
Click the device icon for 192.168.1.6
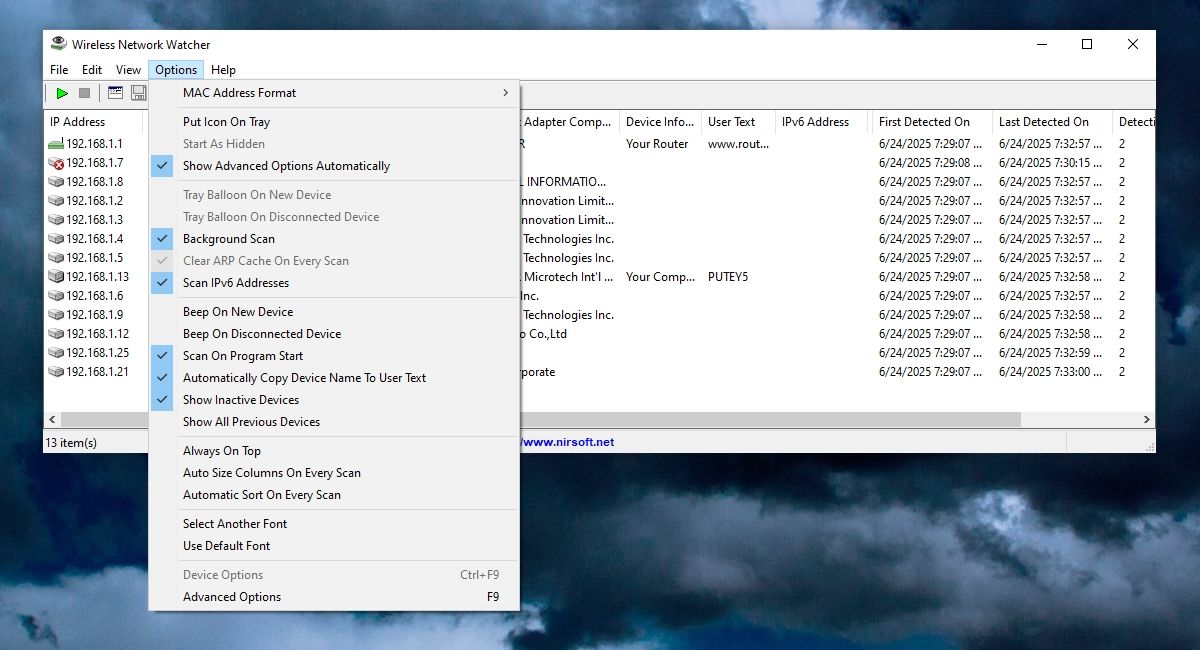tap(56, 296)
